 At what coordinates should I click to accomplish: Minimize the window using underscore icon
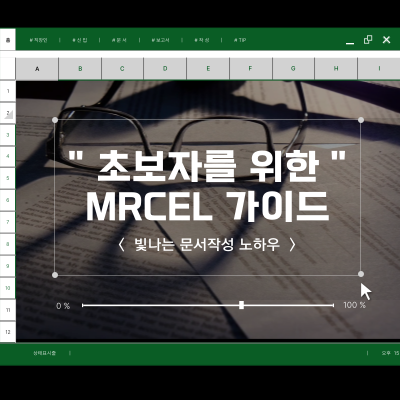pos(350,43)
